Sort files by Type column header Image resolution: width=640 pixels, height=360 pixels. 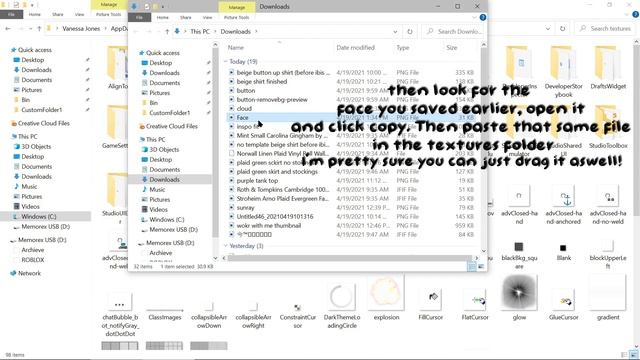coord(403,48)
